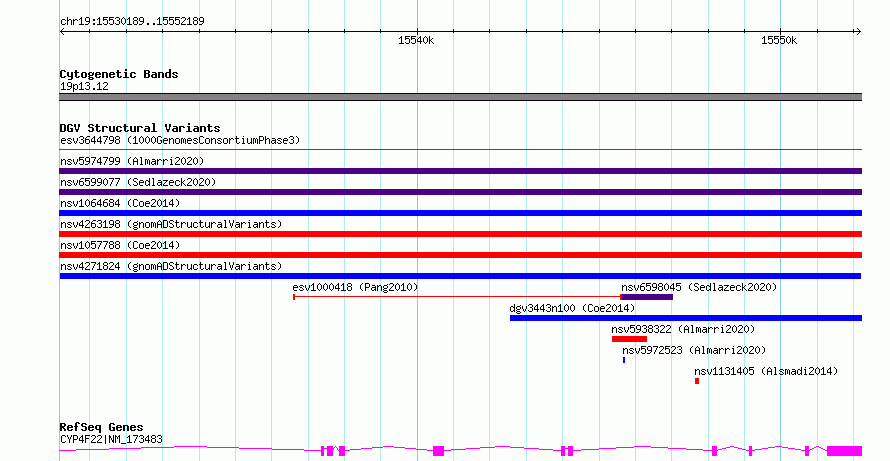Screen dimensions: 890x461
Task: Click the nsv4271824 gnomAD blue bar
Action: [x=460, y=276]
